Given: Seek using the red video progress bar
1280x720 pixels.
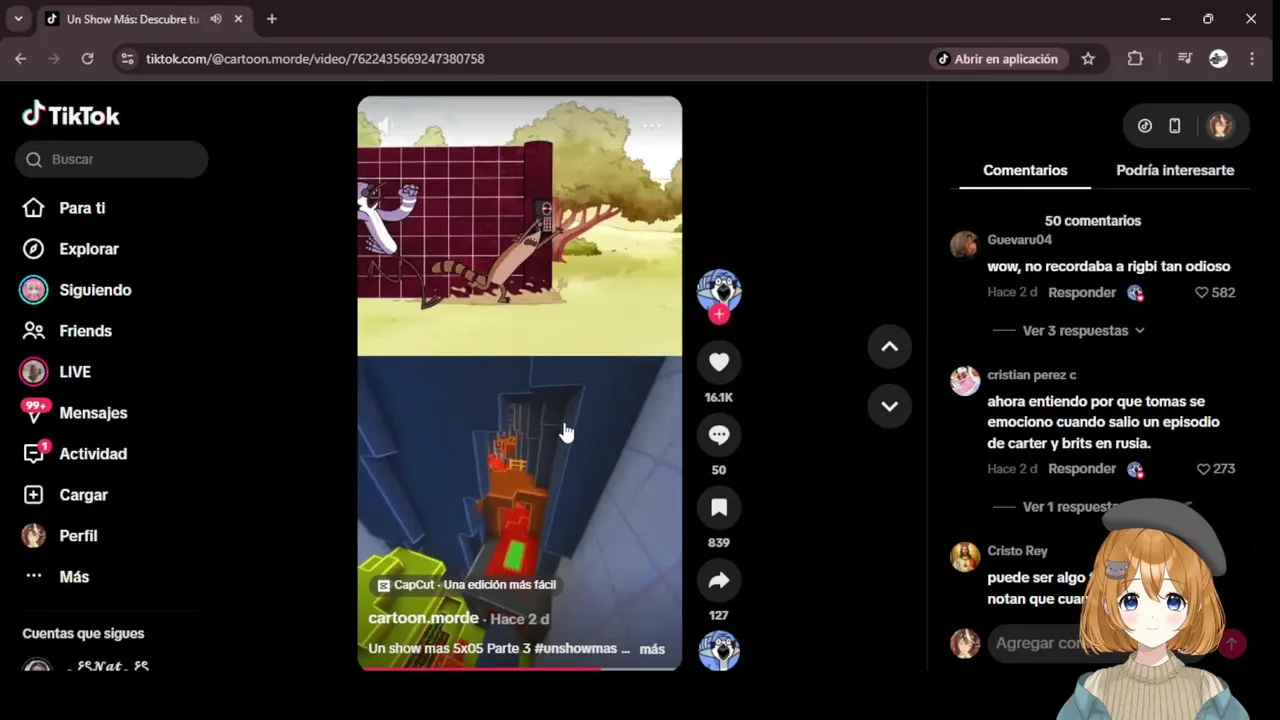Looking at the screenshot, I should 520,668.
